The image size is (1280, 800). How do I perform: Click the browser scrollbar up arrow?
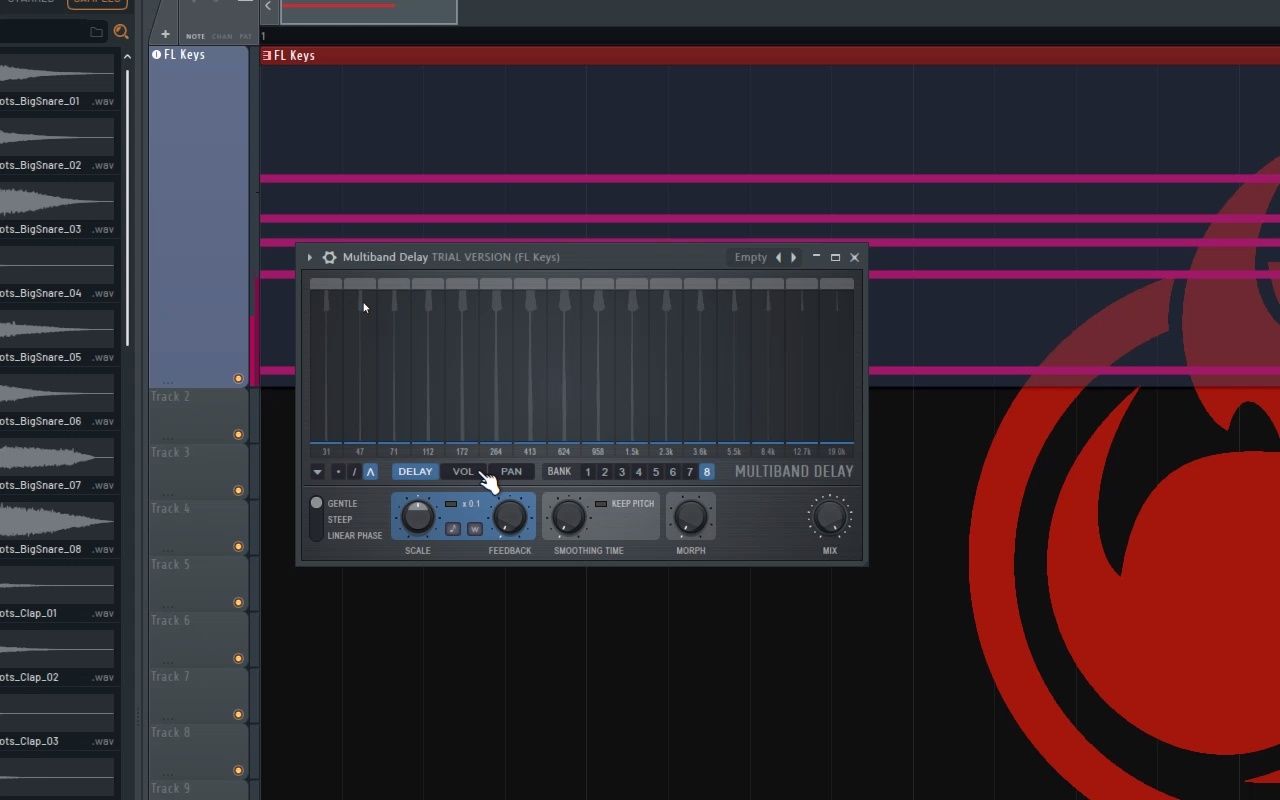point(127,57)
